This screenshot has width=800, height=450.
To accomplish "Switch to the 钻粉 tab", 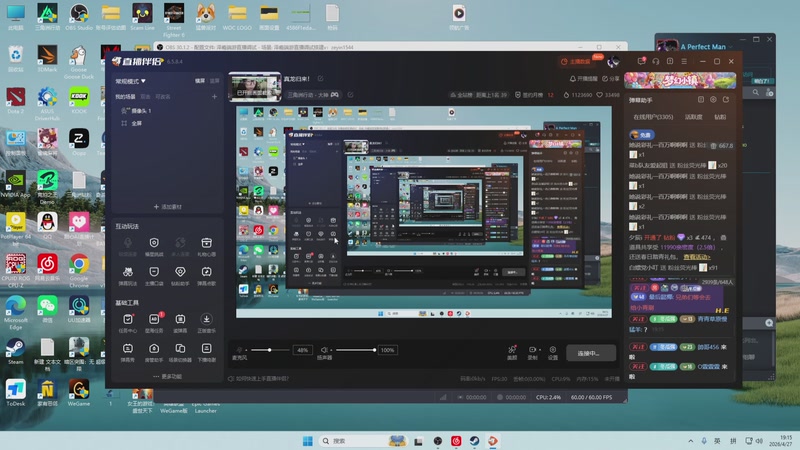I will coord(720,117).
